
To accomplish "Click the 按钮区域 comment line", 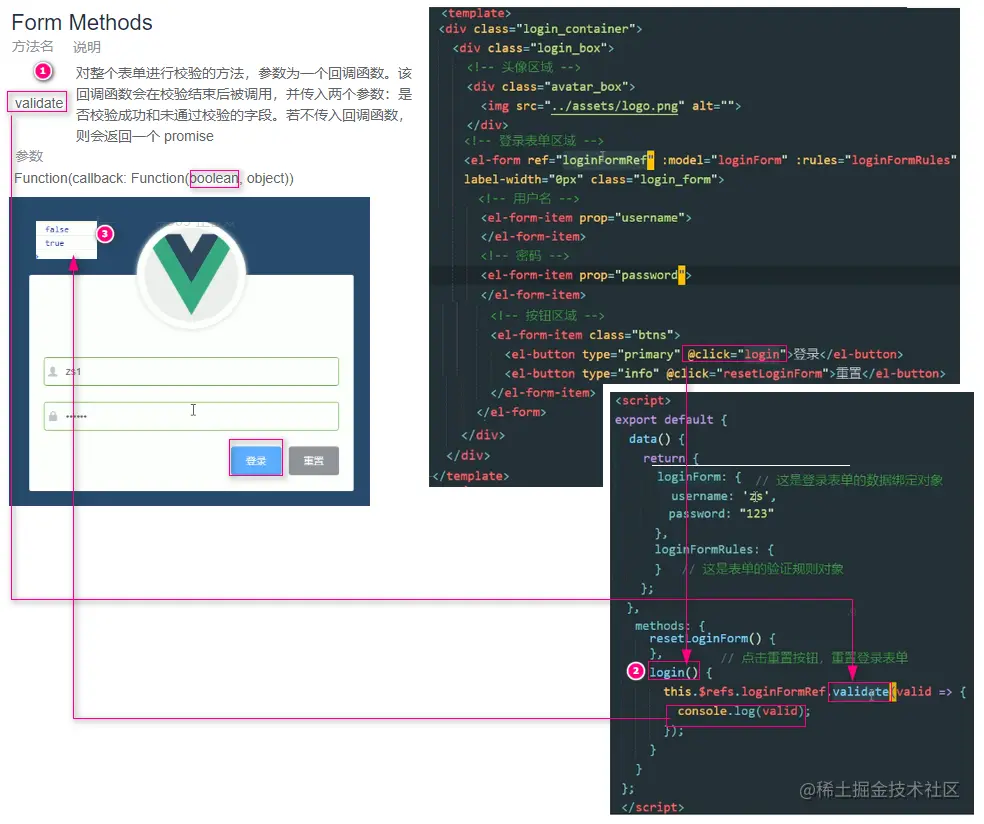I will click(547, 315).
